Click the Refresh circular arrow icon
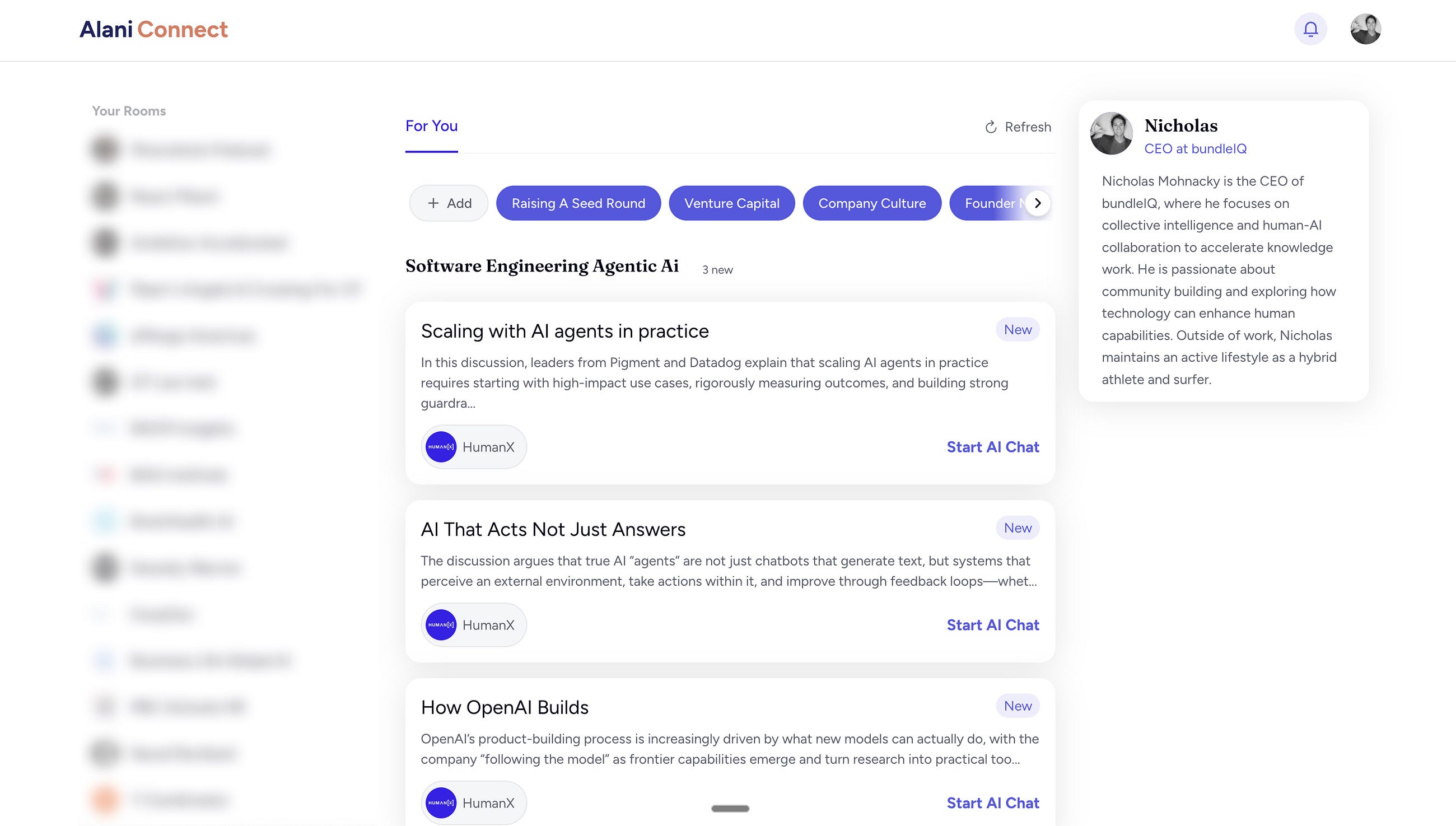This screenshot has width=1456, height=826. click(990, 127)
